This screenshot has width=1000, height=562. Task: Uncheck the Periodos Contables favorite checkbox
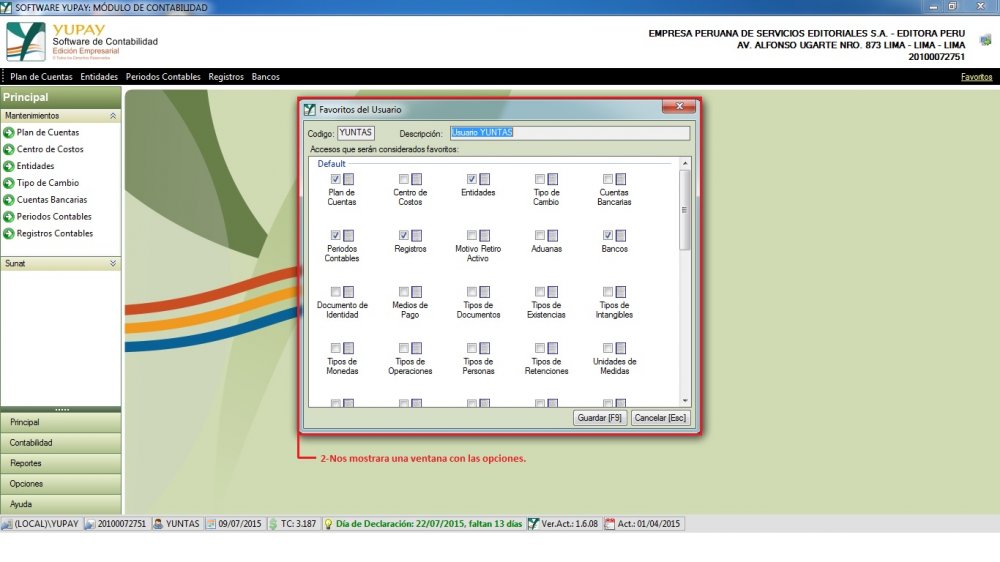point(335,235)
